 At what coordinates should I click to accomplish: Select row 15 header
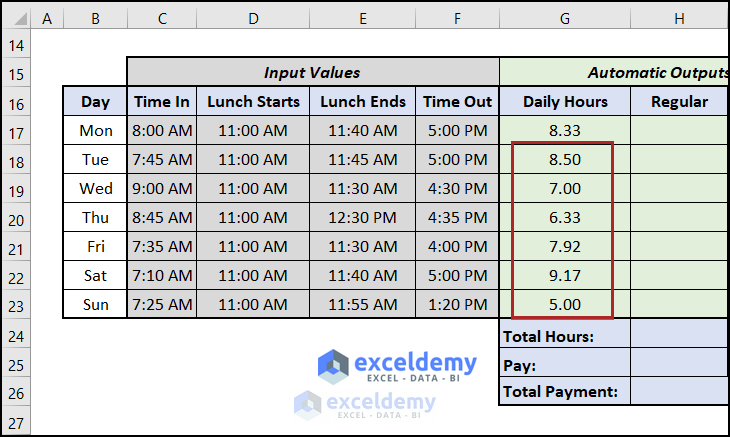pos(16,74)
